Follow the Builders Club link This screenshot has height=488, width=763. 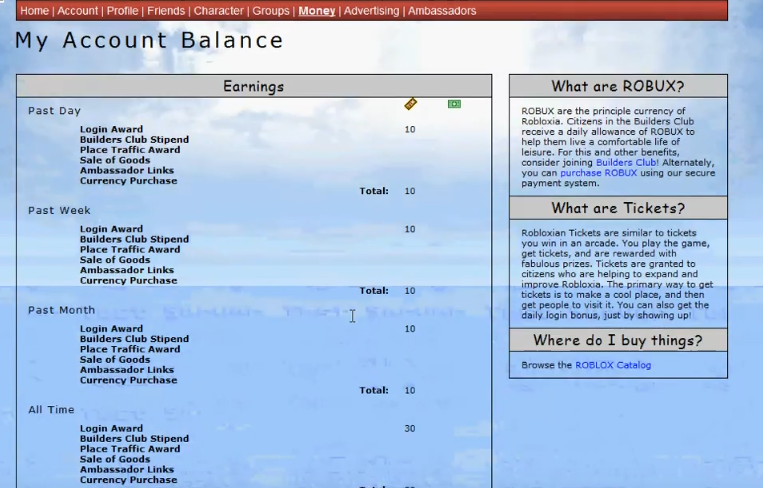coord(626,163)
